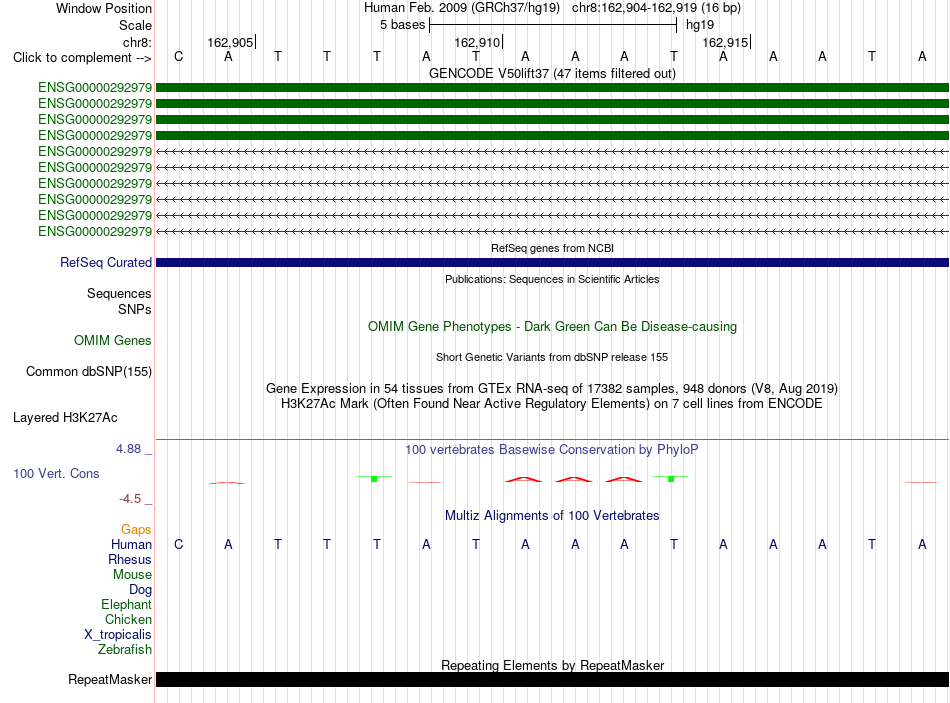950x703 pixels.
Task: Click the H3K27Ac Mark ENCODE track title
Action: click(x=552, y=404)
